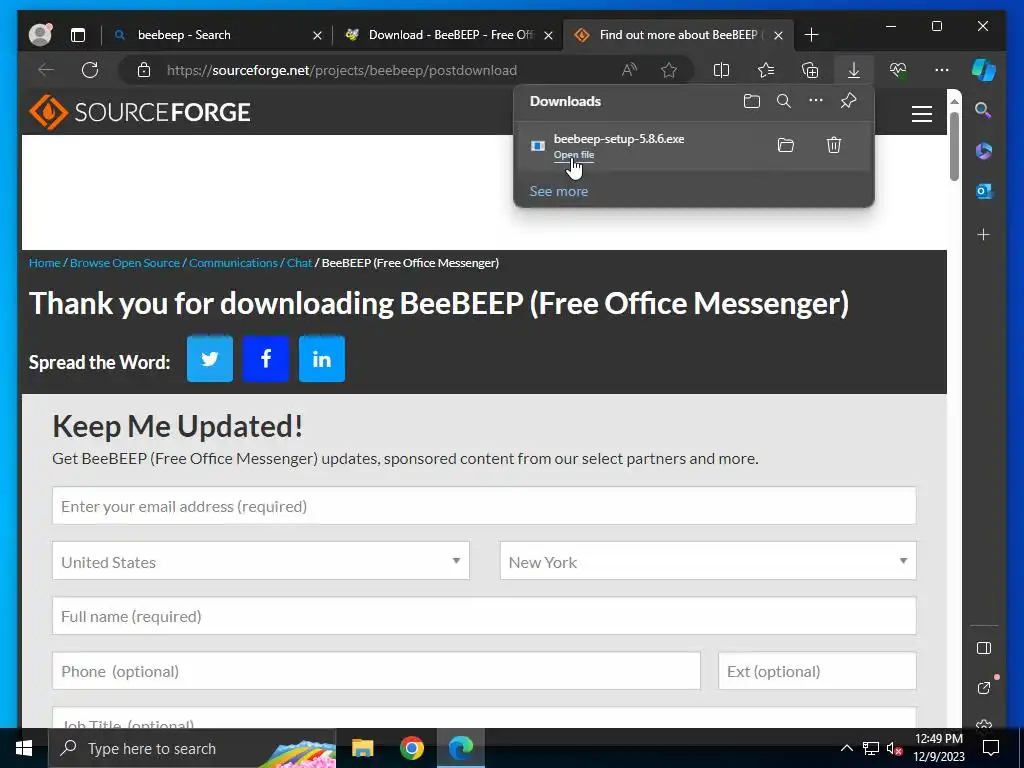Delete the beebeep-setup download entry

[x=834, y=145]
